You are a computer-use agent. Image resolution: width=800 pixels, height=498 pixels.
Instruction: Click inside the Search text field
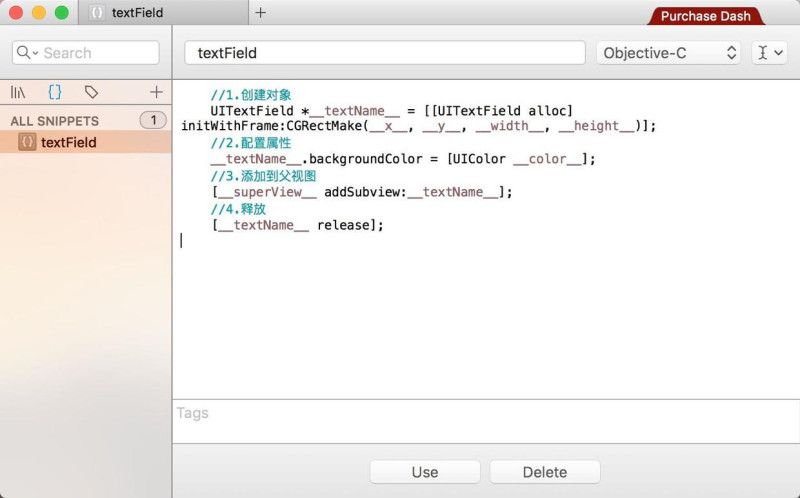pyautogui.click(x=95, y=53)
